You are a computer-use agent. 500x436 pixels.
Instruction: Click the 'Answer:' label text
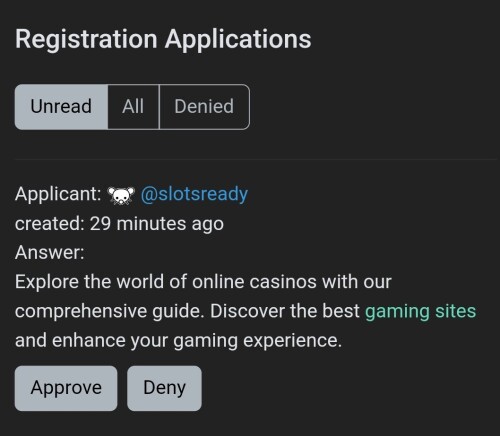(50, 252)
